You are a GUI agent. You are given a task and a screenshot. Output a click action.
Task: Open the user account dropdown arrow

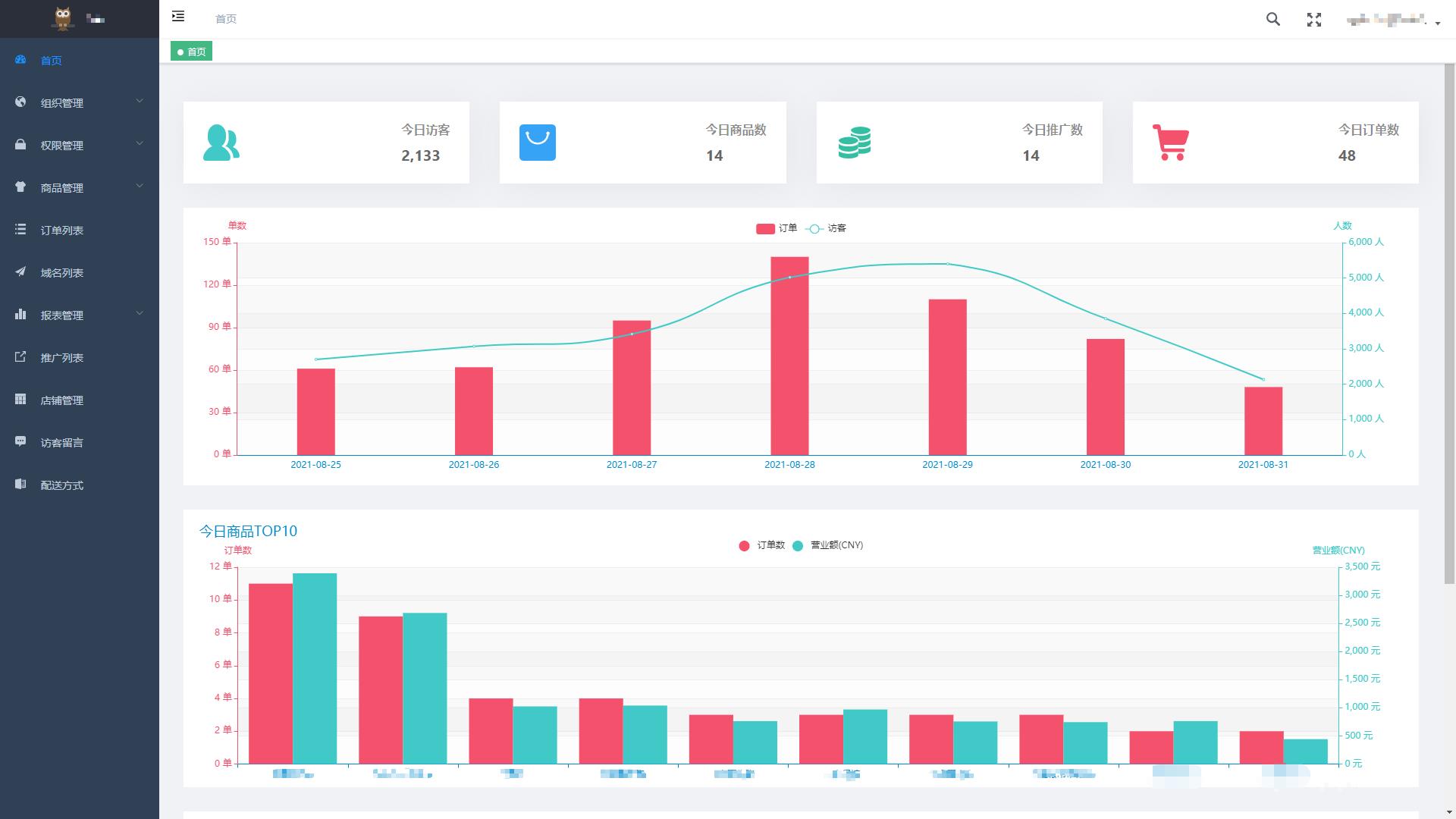point(1438,24)
